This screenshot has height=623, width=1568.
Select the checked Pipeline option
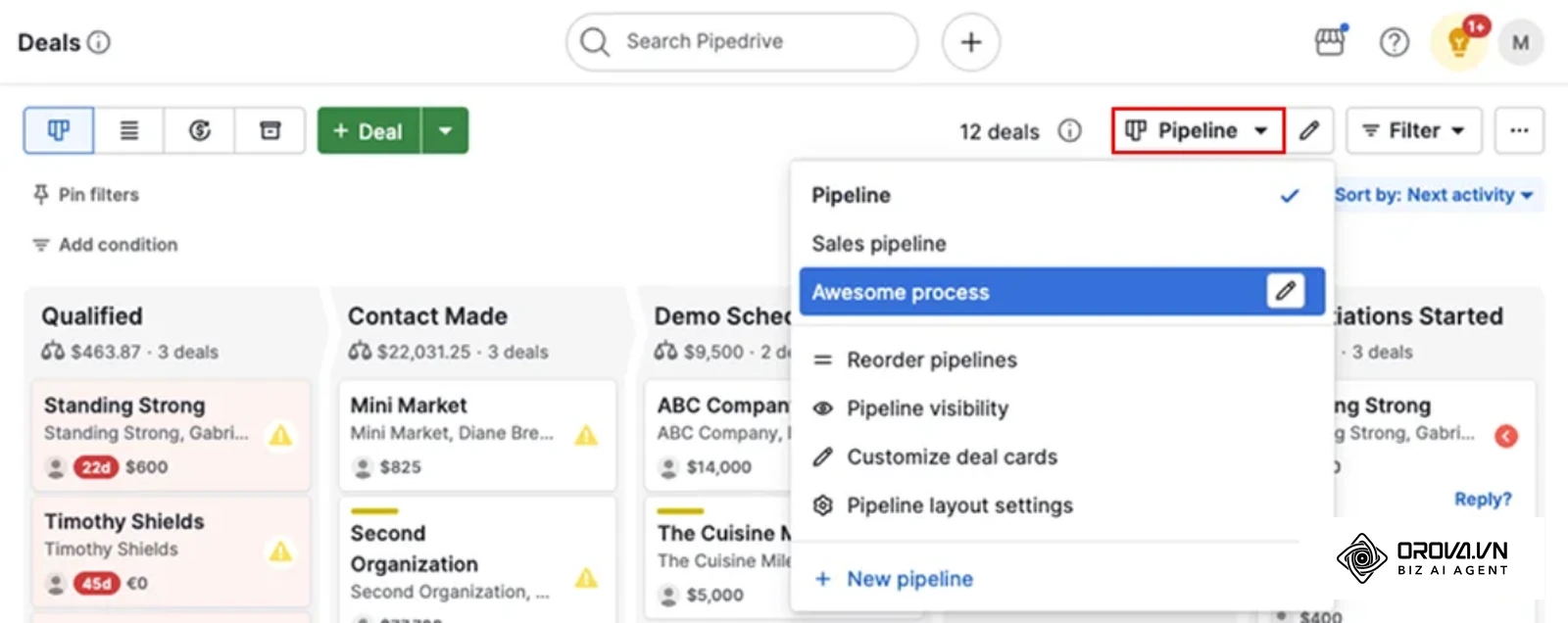[x=1061, y=195]
